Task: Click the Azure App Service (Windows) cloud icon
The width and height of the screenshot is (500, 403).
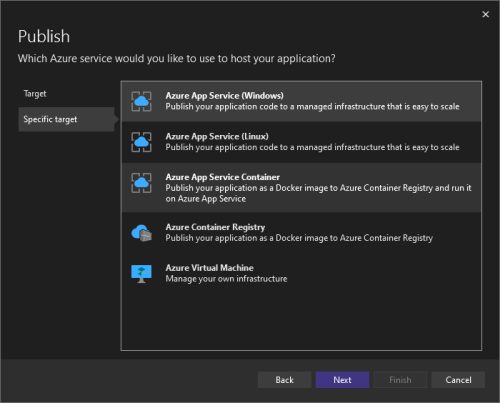Action: (141, 101)
